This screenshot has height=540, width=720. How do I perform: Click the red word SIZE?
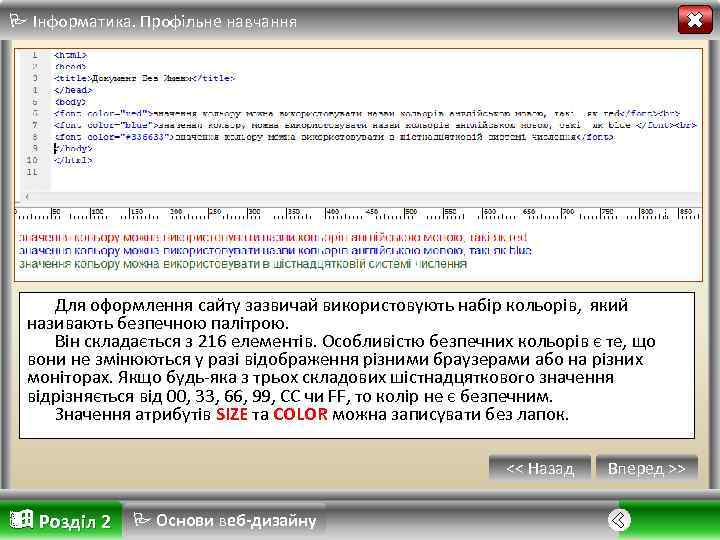pyautogui.click(x=232, y=414)
